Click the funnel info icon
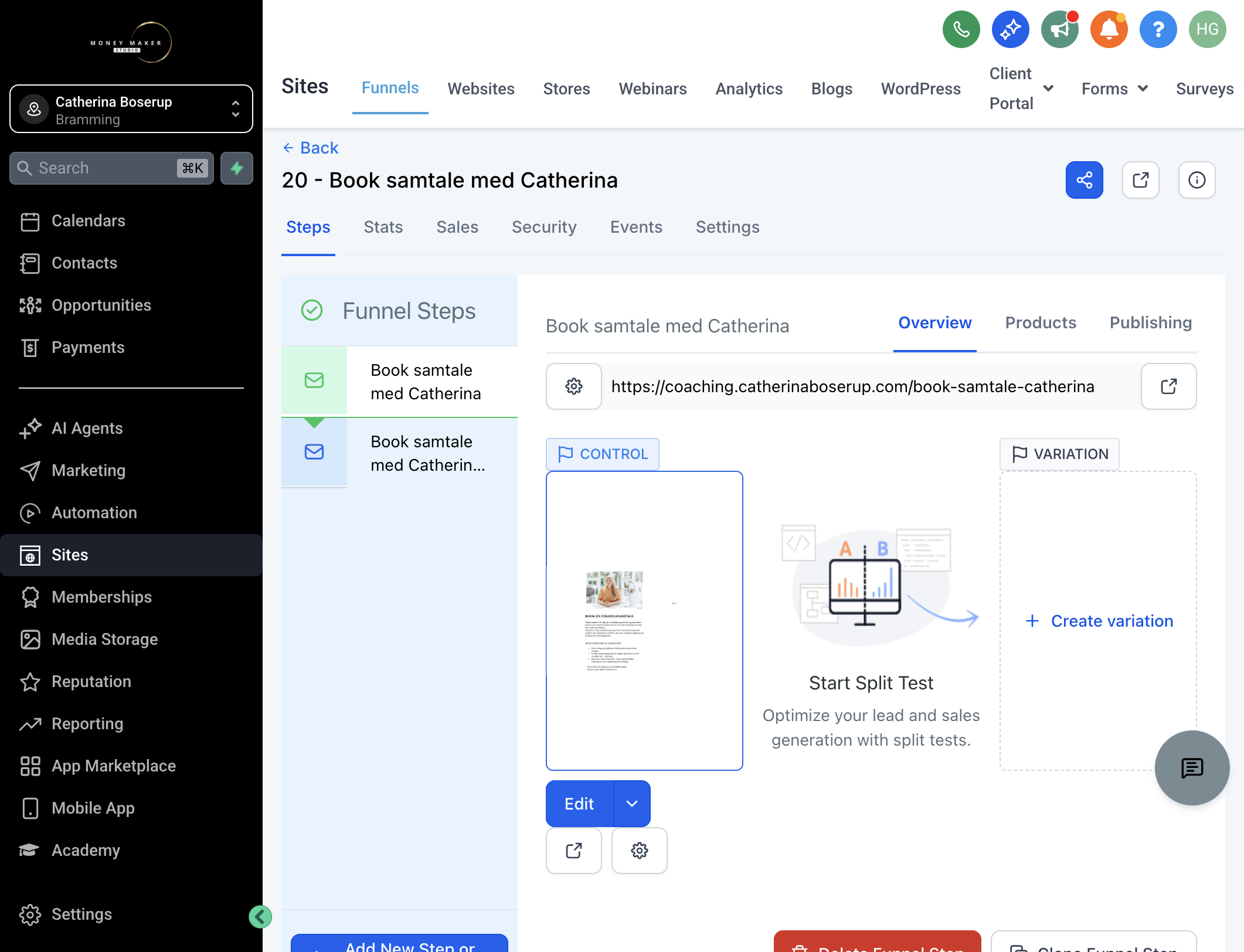 point(1197,180)
